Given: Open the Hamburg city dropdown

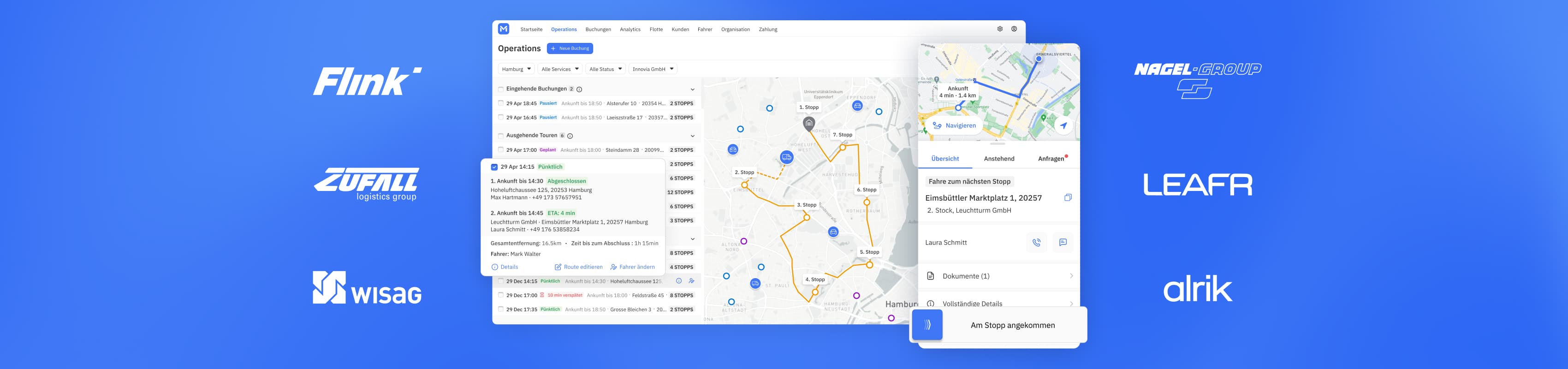Looking at the screenshot, I should pos(516,69).
